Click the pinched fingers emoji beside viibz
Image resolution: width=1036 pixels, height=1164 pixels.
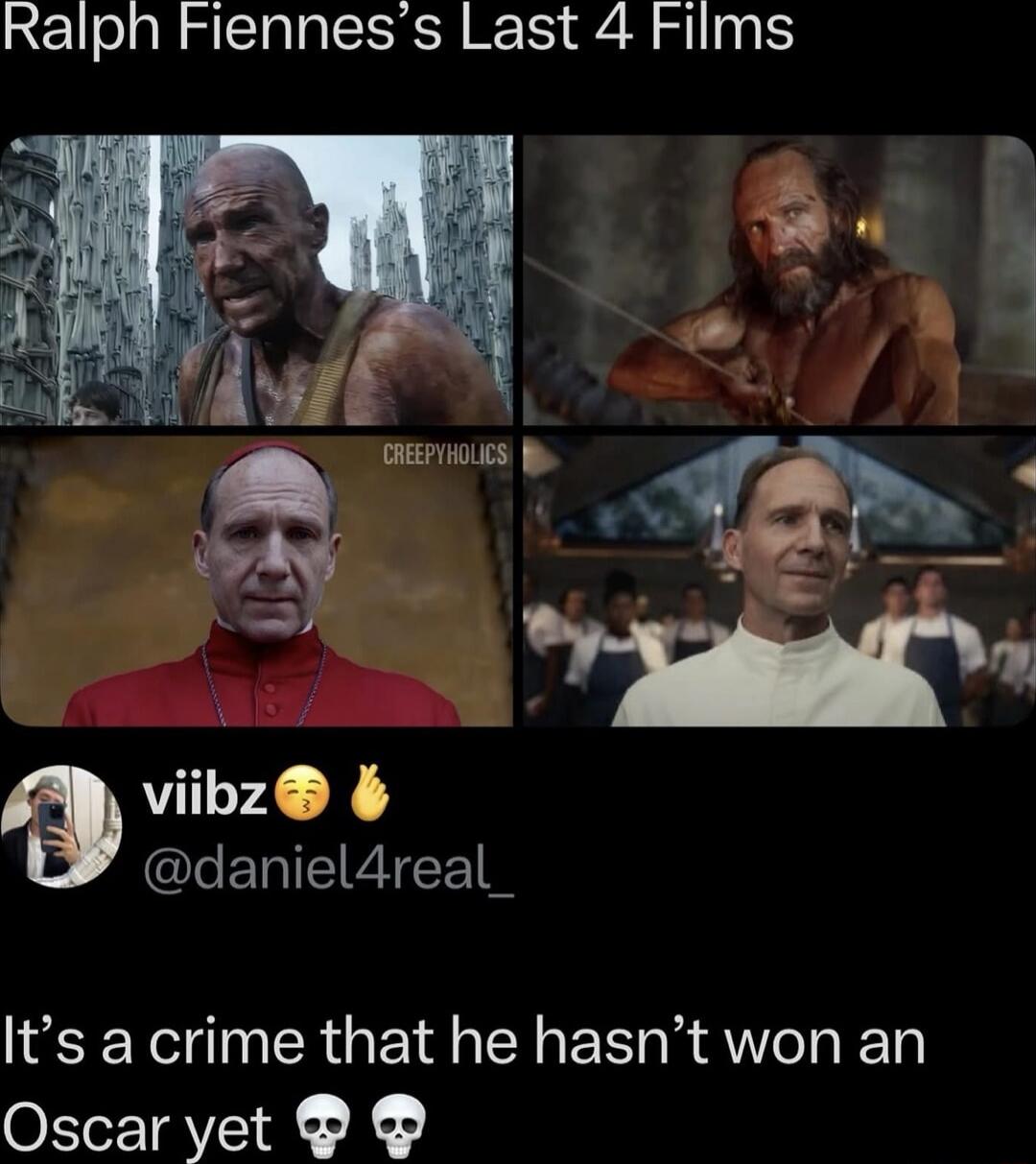click(369, 793)
